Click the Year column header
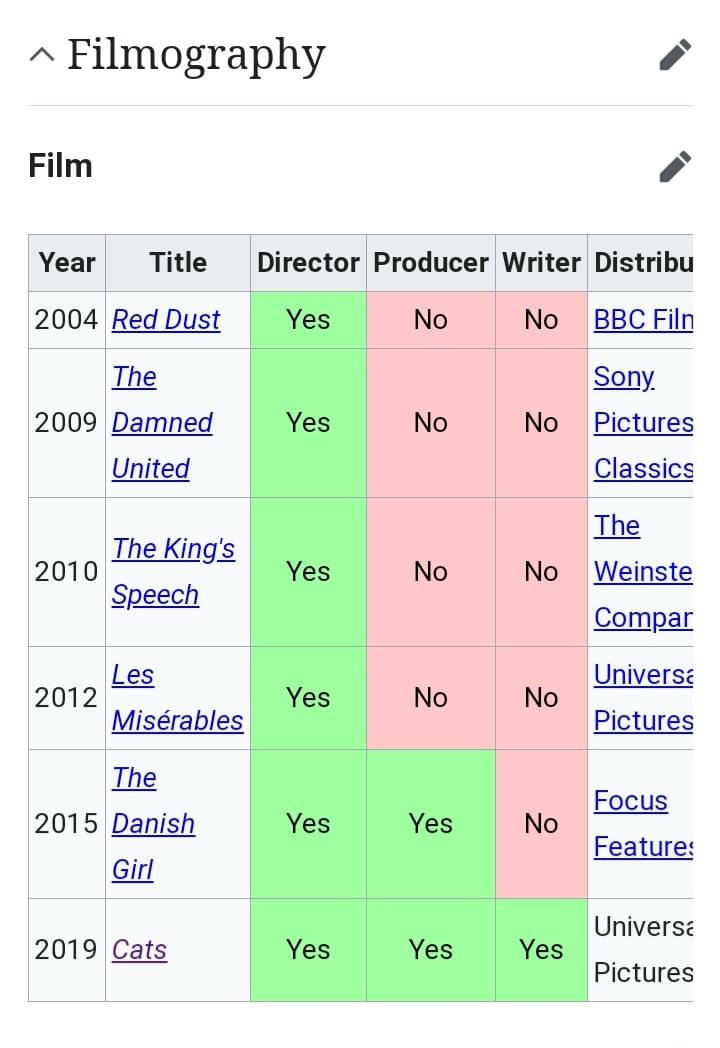Image resolution: width=720 pixels, height=1048 pixels. coord(67,263)
